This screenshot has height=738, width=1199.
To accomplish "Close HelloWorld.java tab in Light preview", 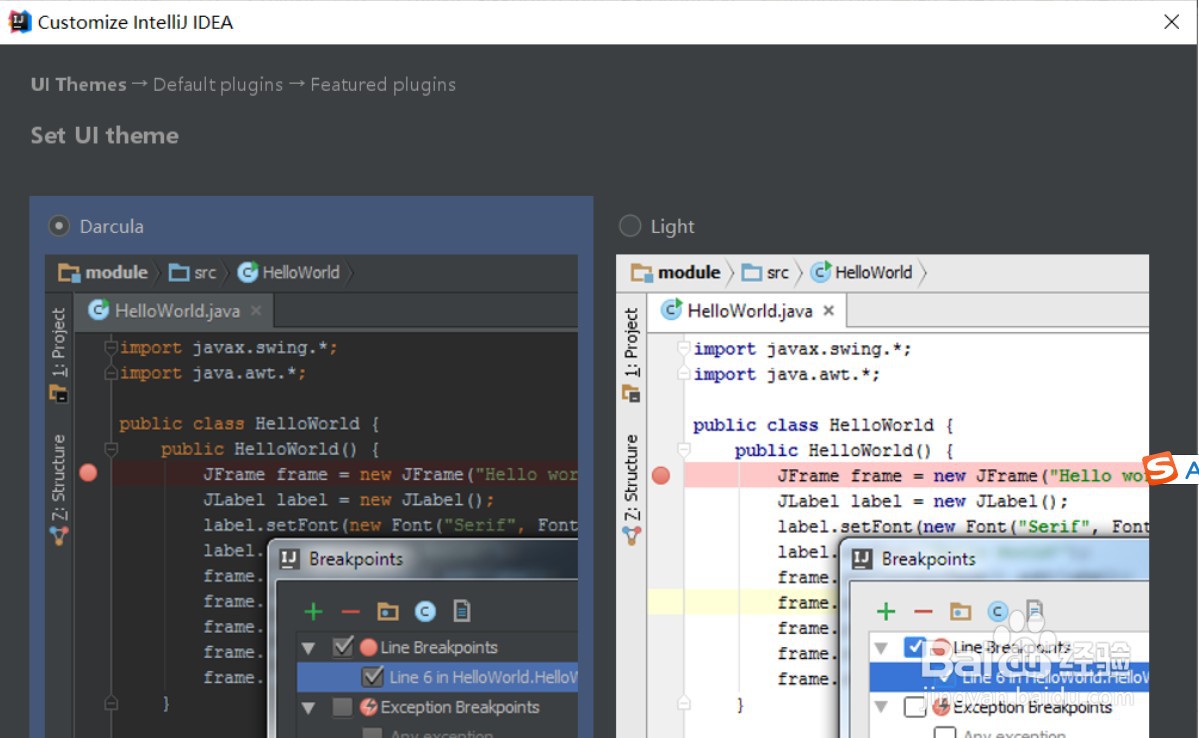I will [x=829, y=310].
